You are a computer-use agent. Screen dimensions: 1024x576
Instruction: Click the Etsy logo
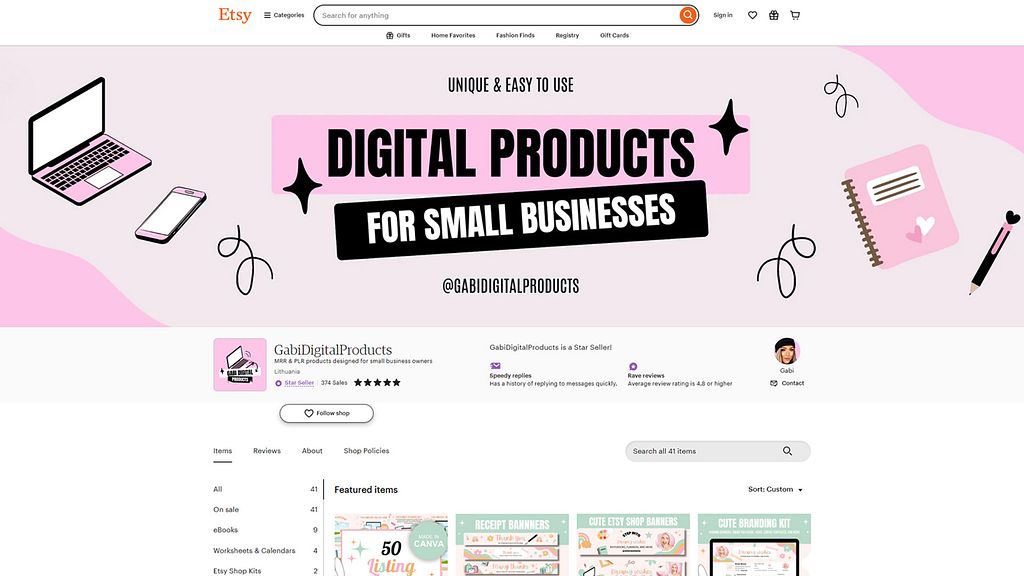234,15
